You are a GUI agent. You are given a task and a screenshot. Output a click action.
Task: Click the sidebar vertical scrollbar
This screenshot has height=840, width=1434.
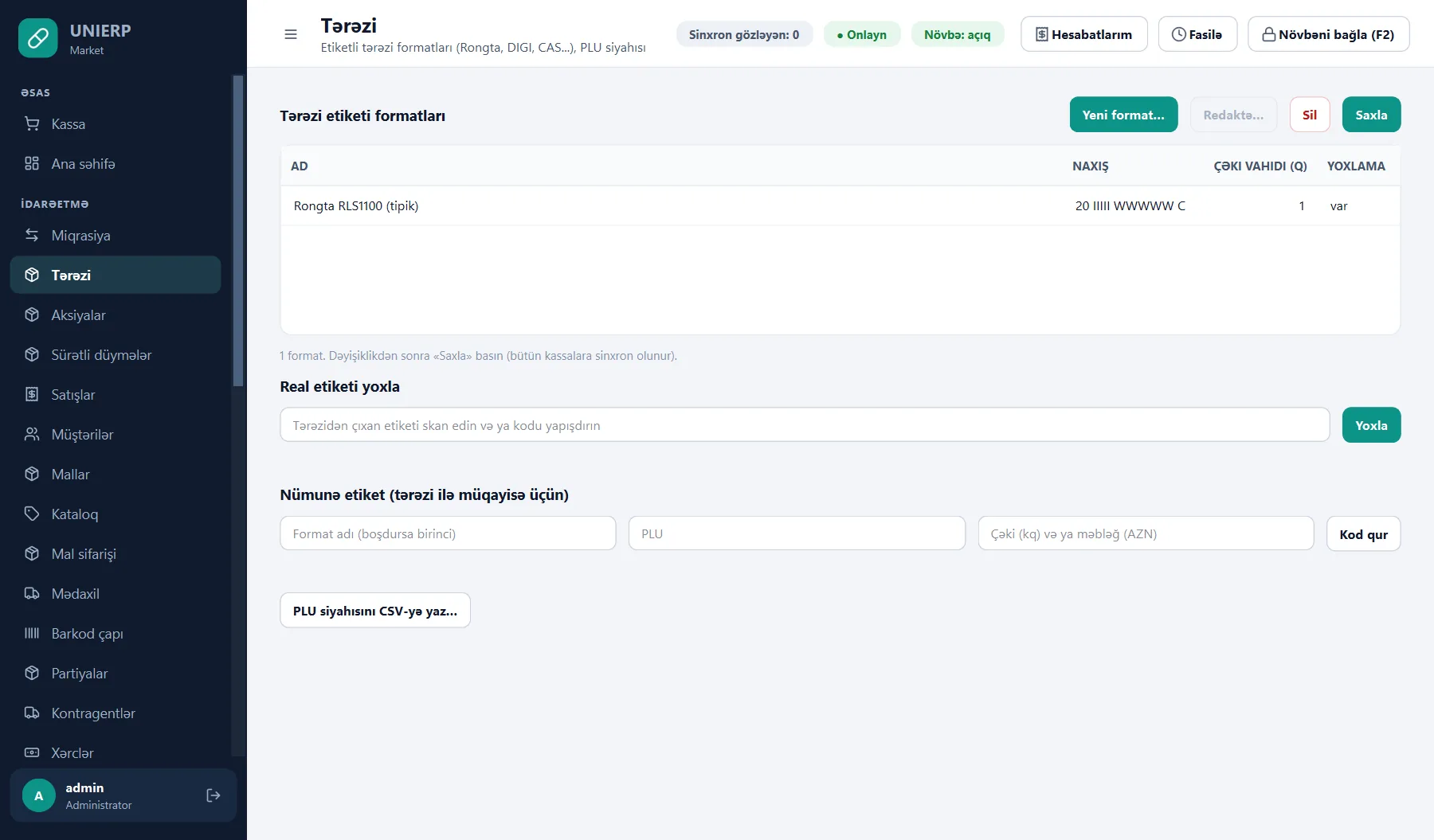coord(237,231)
